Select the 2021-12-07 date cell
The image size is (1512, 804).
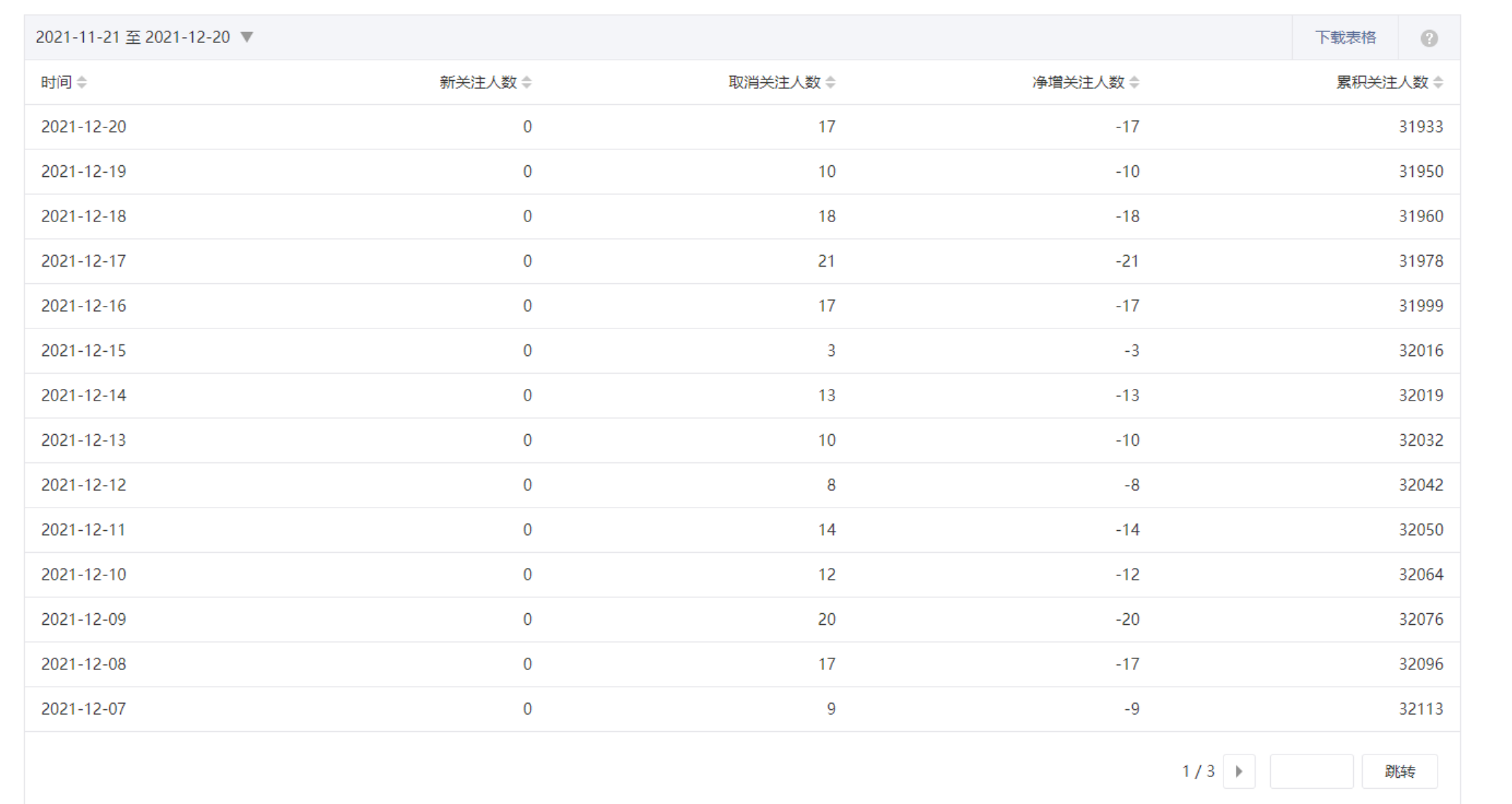pos(84,709)
